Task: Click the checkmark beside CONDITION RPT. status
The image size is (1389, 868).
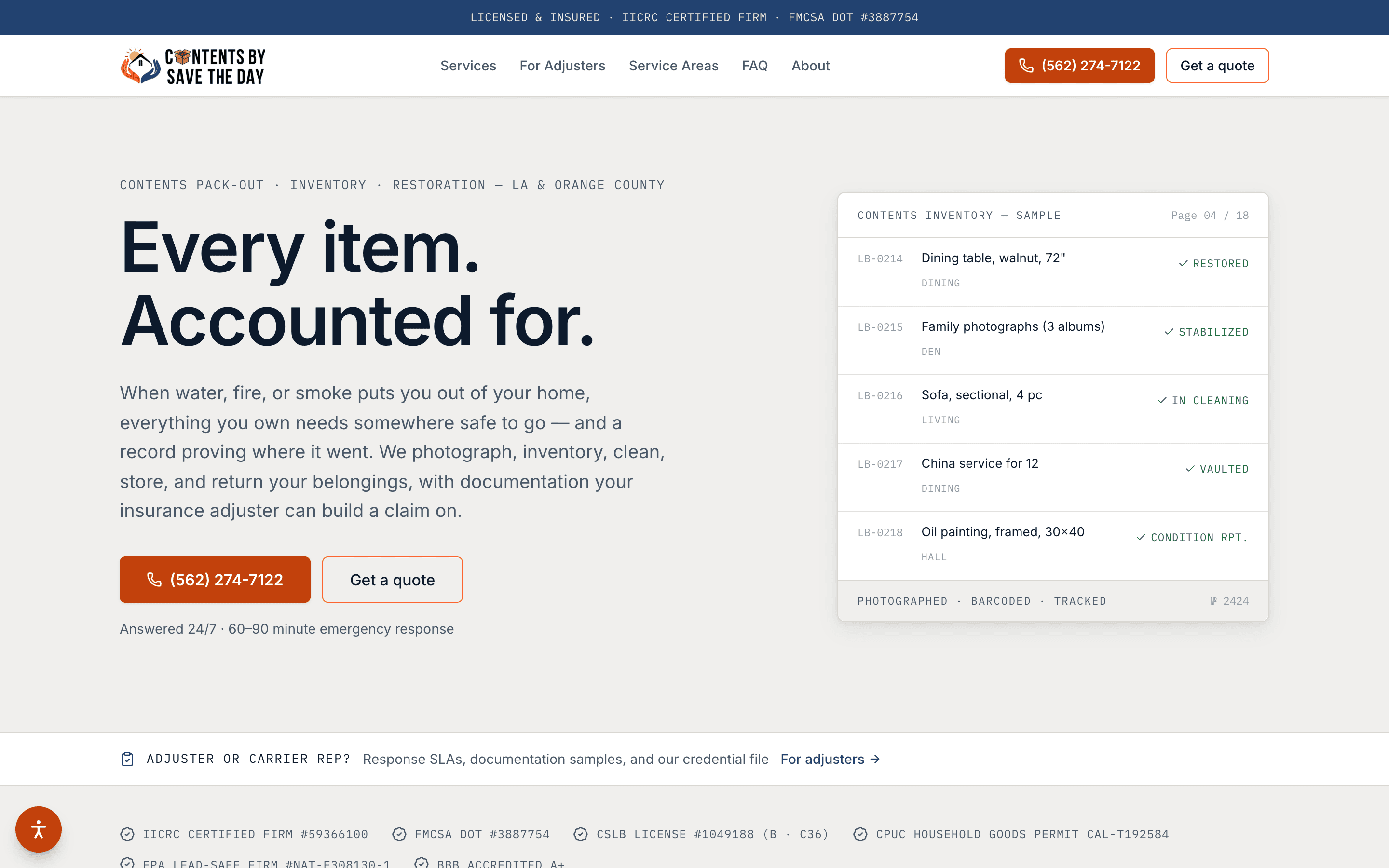Action: click(1141, 537)
